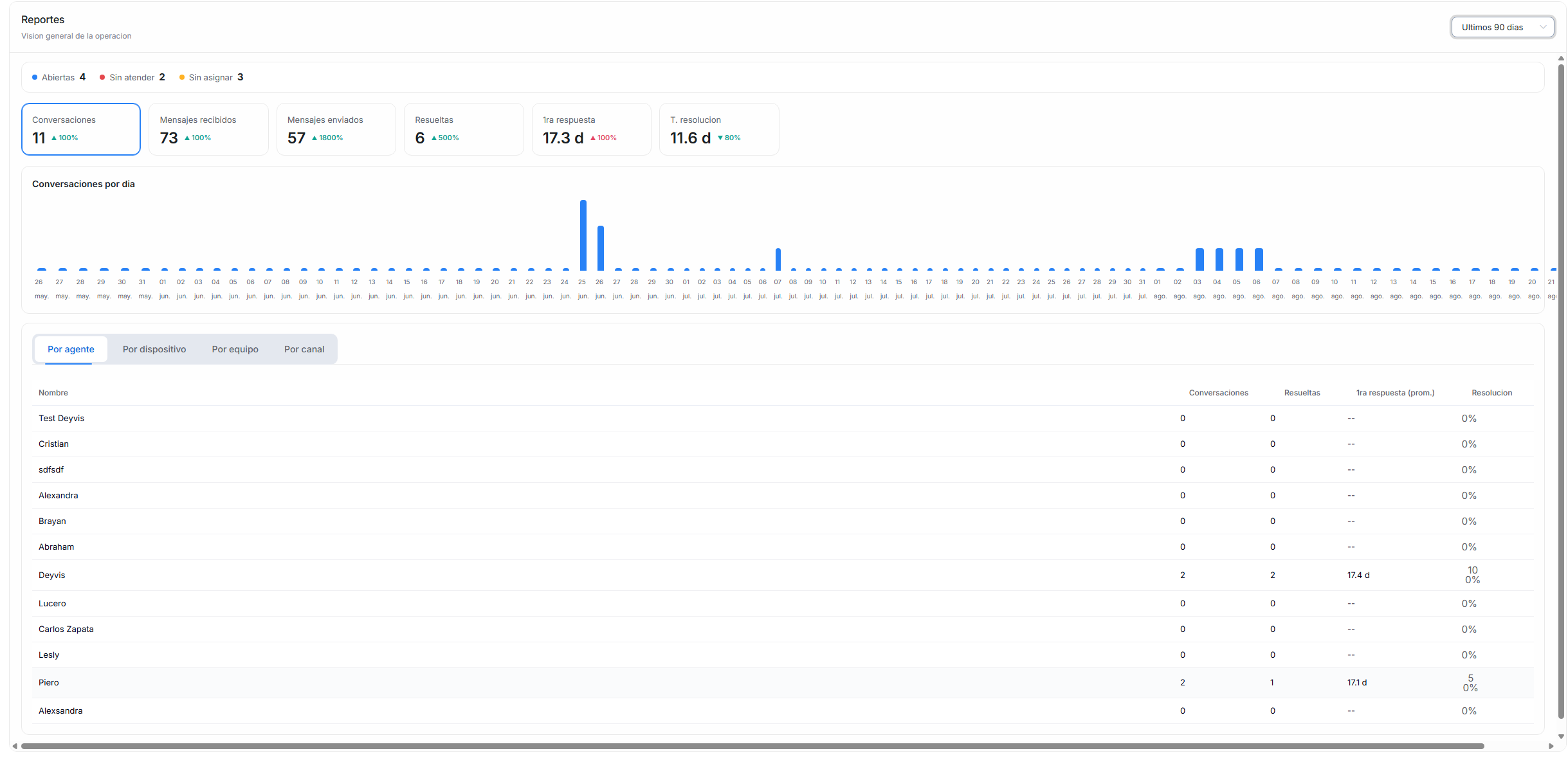1568x760 pixels.
Task: Click the tallest chart bar for 25 jun.
Action: coord(583,235)
